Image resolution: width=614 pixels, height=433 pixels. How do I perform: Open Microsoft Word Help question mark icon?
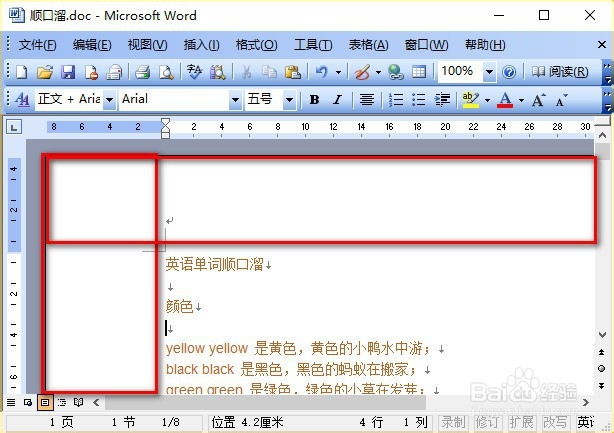(x=509, y=72)
